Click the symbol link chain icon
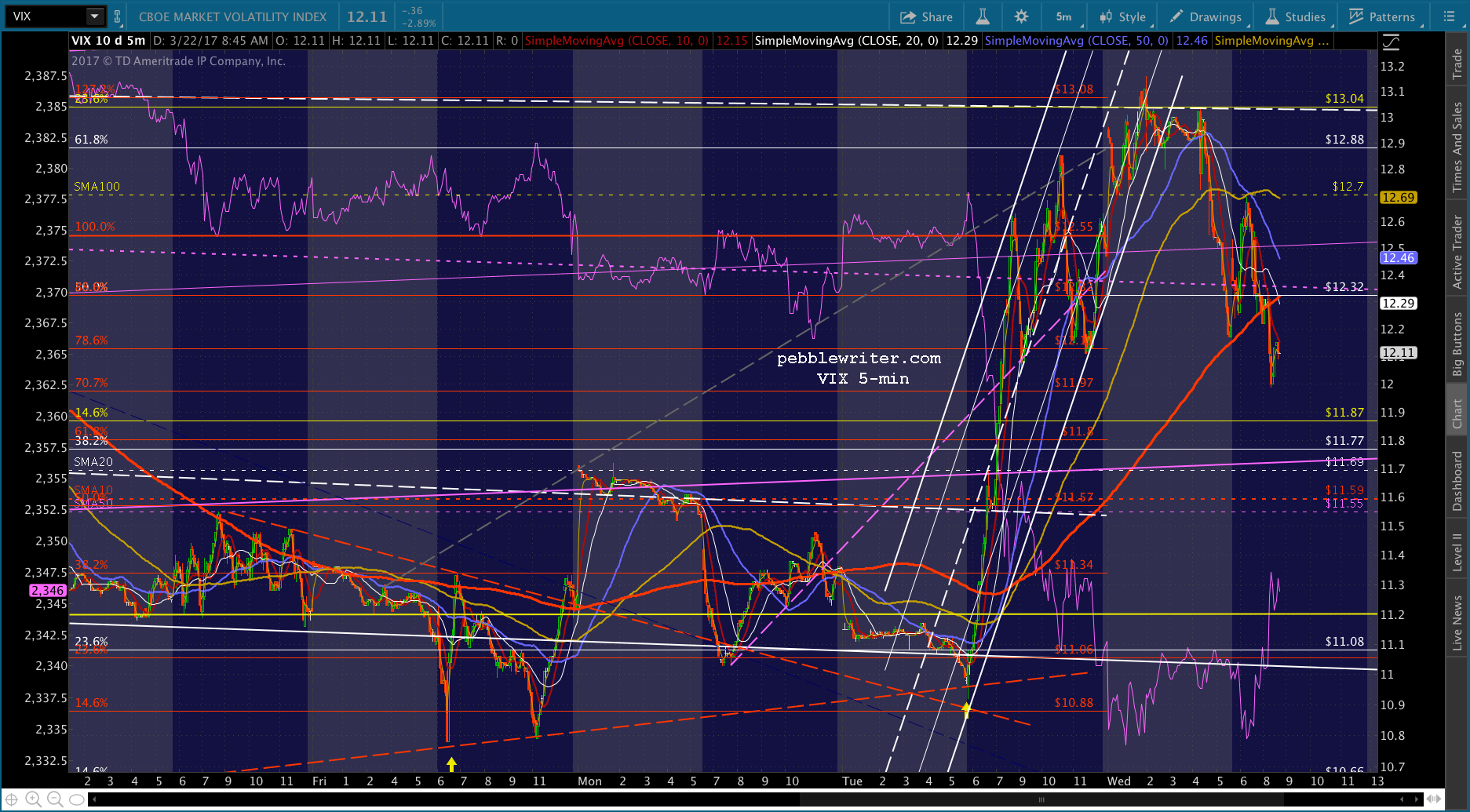This screenshot has width=1470, height=812. click(117, 16)
